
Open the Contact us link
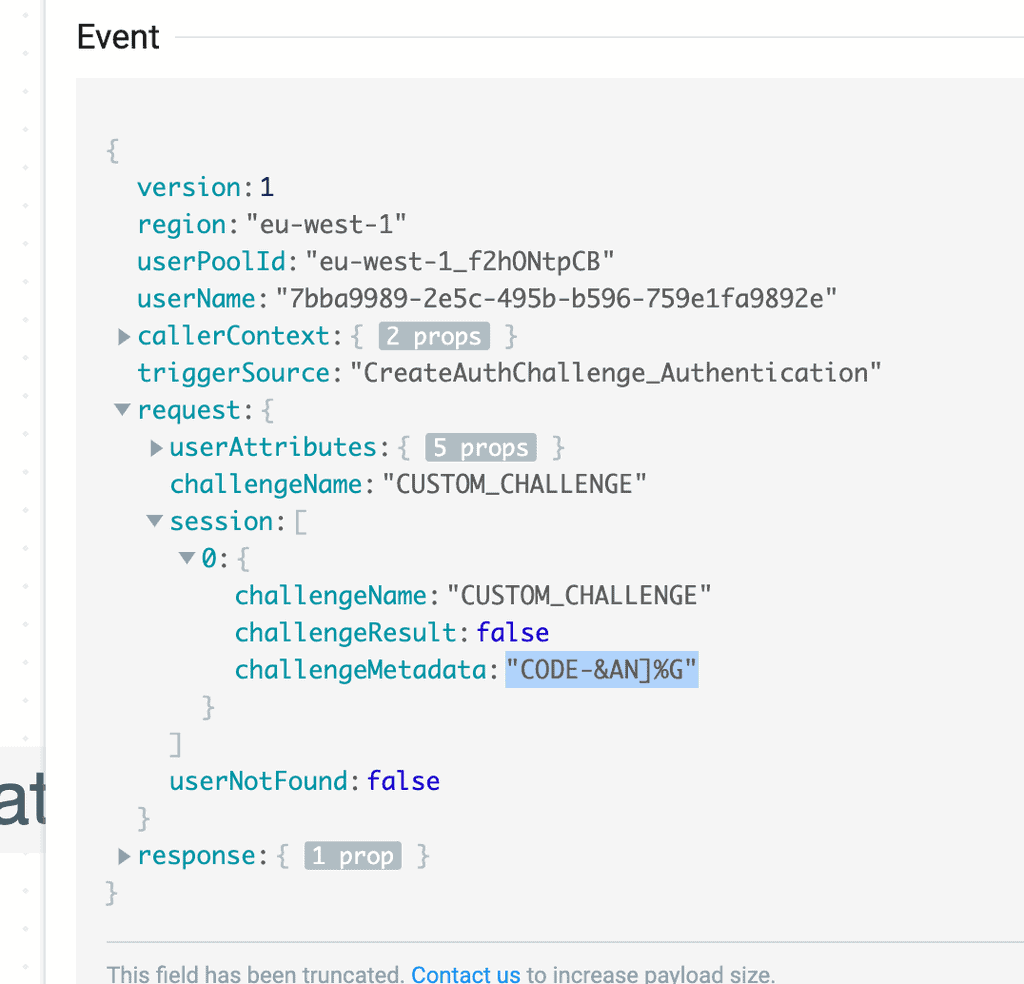(x=465, y=974)
